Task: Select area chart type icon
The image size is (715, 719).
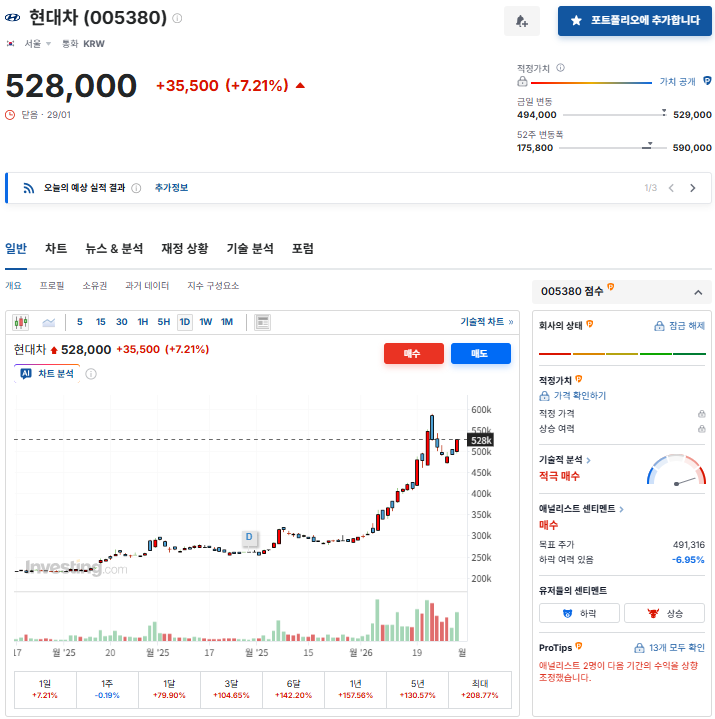Action: [49, 322]
